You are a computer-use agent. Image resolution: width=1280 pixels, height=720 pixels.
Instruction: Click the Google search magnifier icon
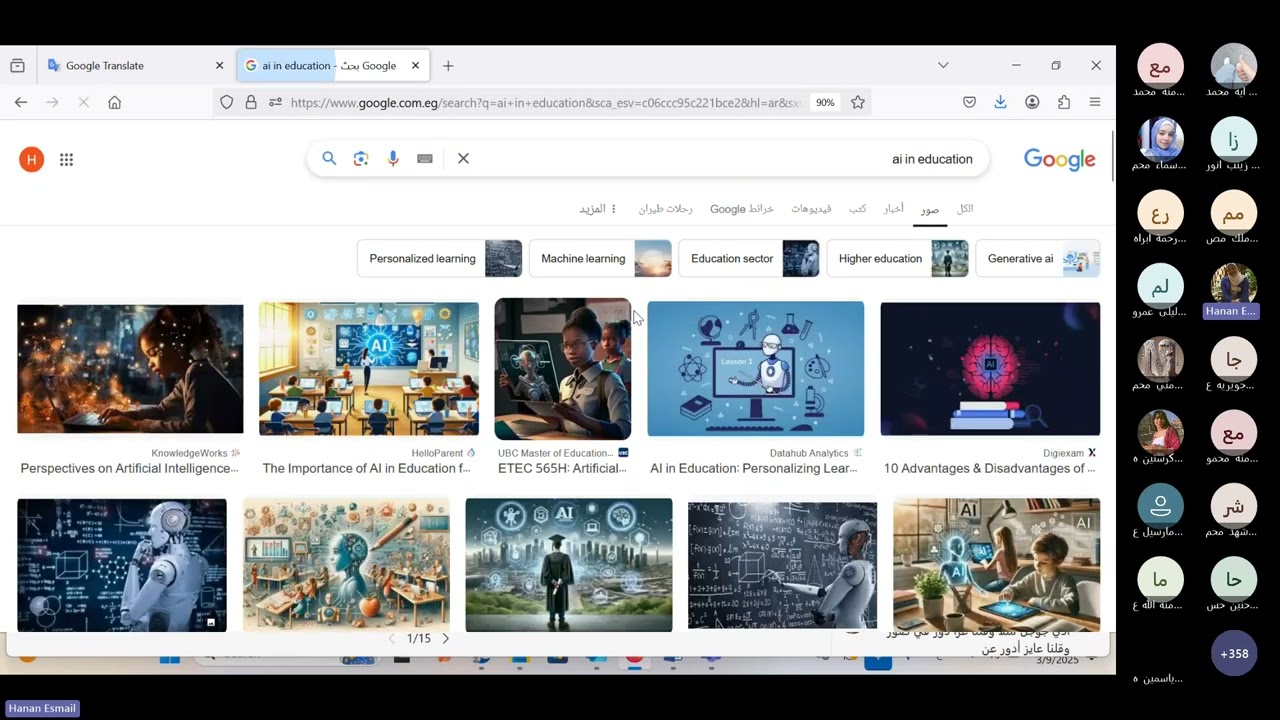(x=329, y=159)
